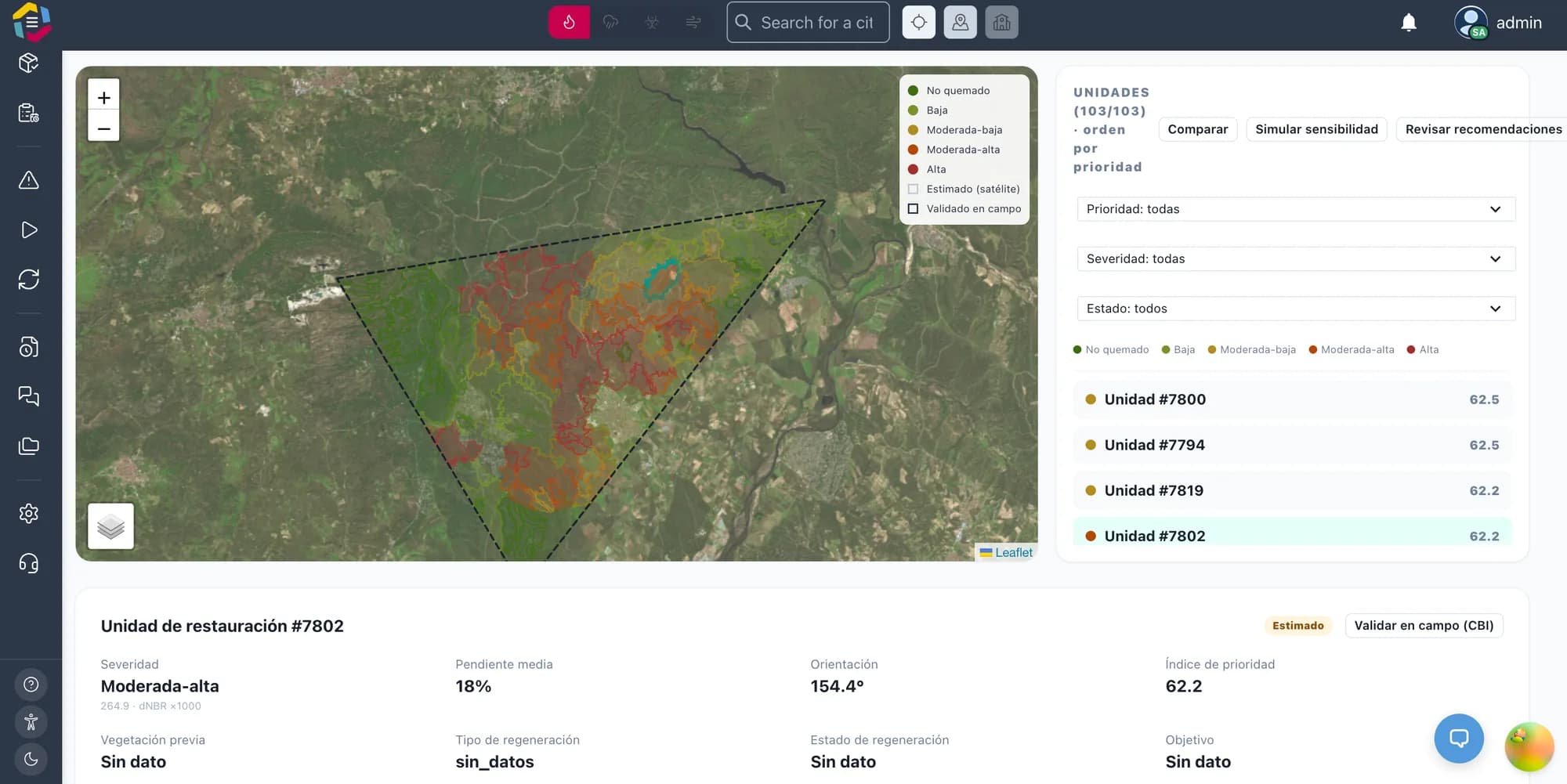Open the headset support icon
1567x784 pixels.
pos(29,563)
